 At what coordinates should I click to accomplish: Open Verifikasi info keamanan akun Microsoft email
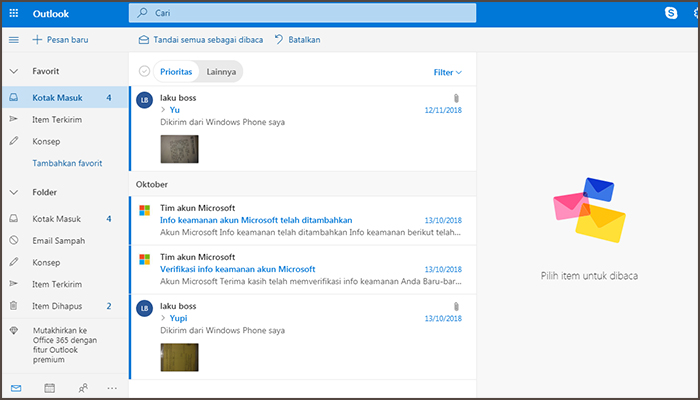coord(303,270)
